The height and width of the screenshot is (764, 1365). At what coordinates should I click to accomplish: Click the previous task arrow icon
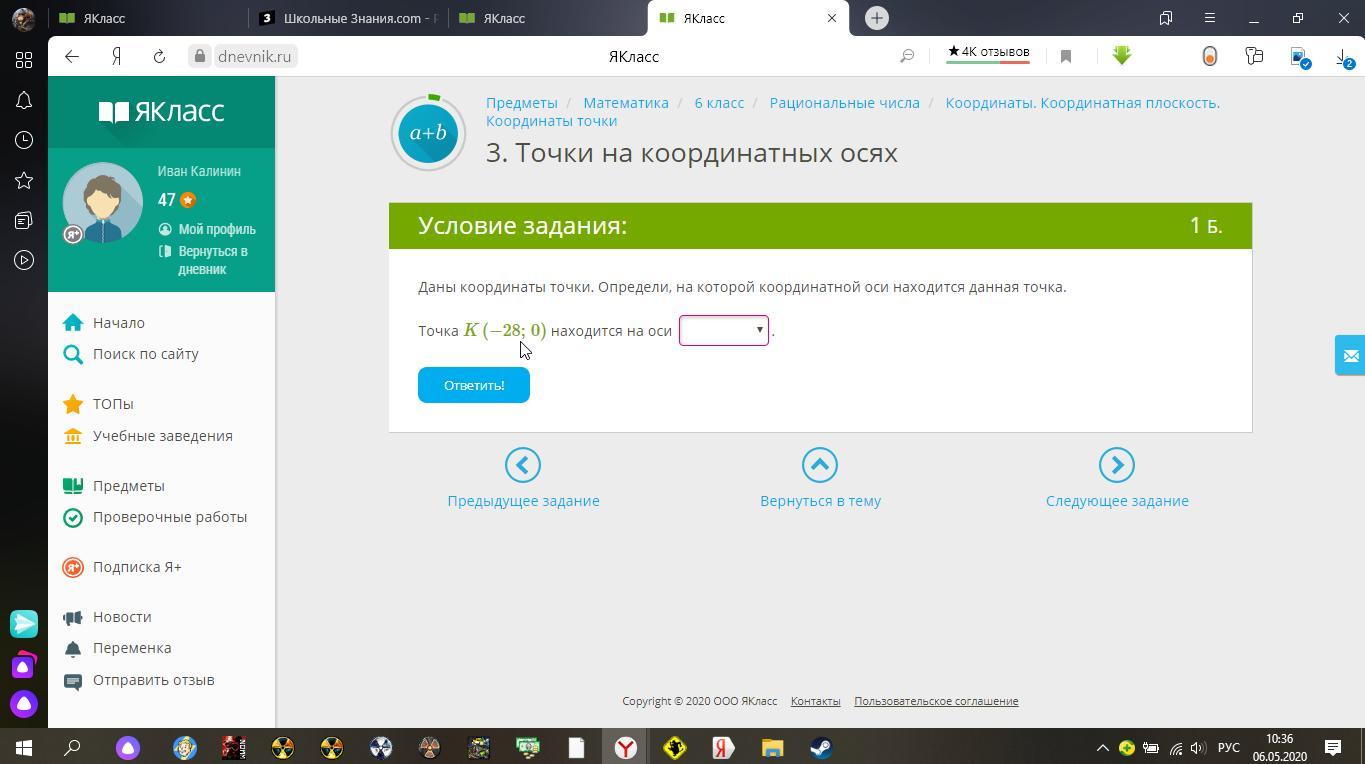coord(523,465)
